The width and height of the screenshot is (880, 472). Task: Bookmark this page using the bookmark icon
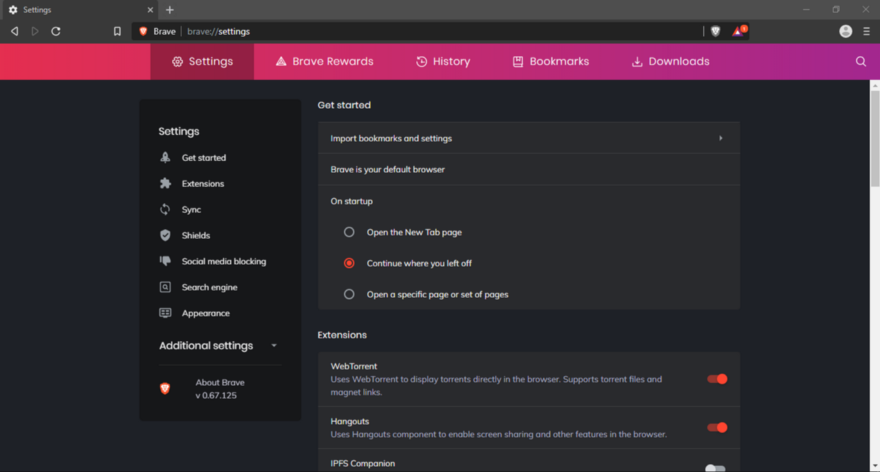pyautogui.click(x=117, y=31)
